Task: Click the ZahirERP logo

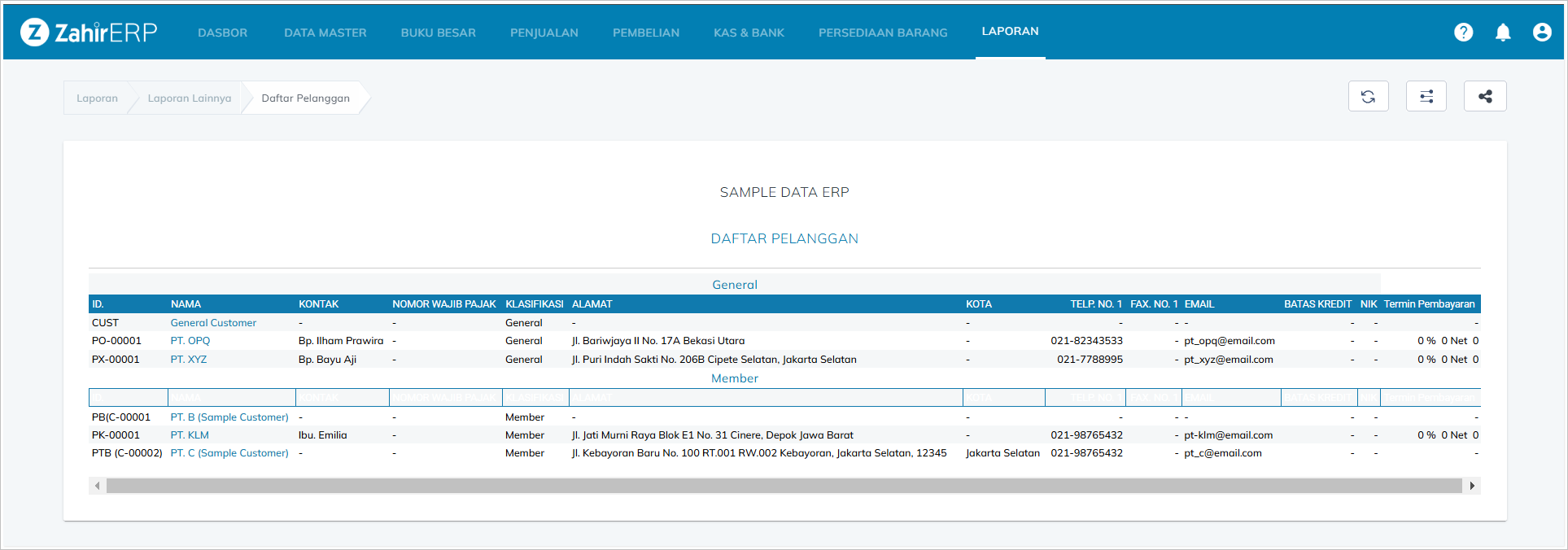Action: tap(89, 33)
